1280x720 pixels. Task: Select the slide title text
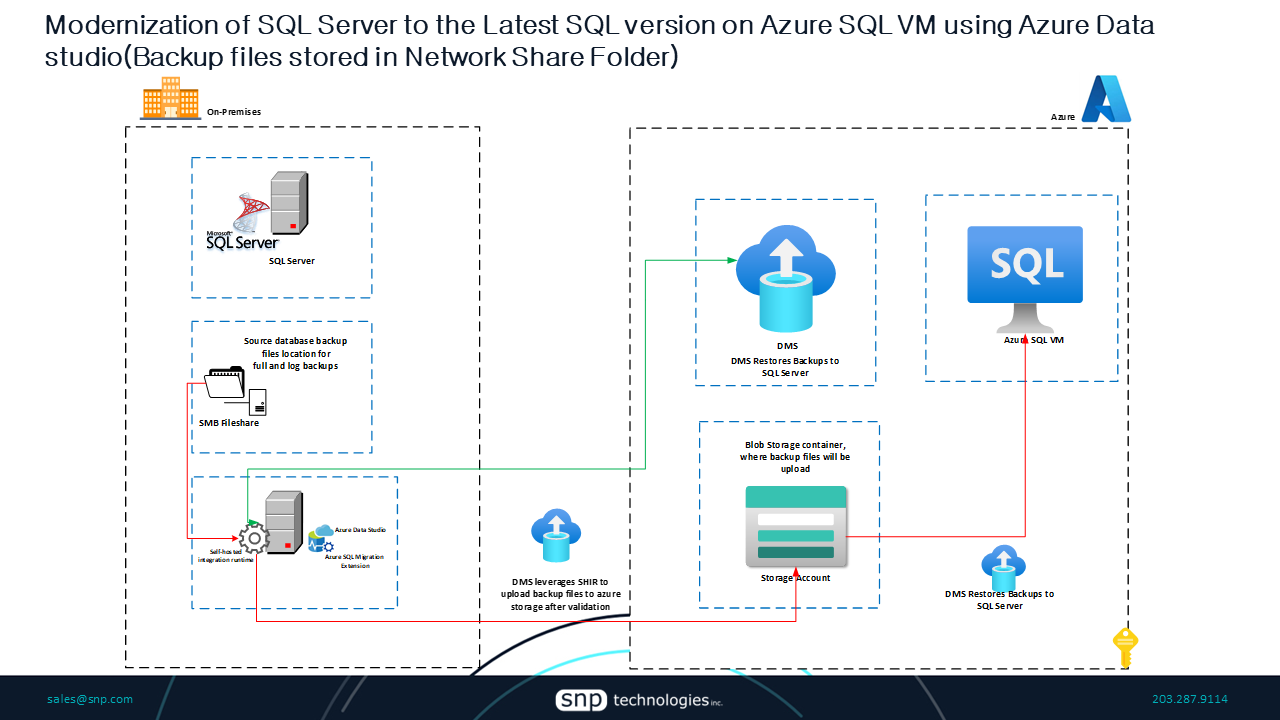pos(600,41)
